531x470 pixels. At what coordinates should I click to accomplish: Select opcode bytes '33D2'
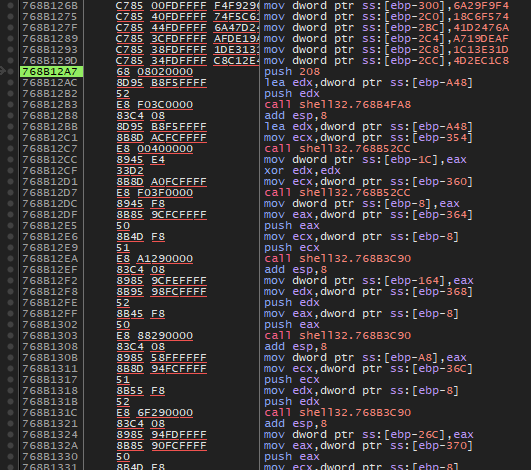[x=130, y=171]
